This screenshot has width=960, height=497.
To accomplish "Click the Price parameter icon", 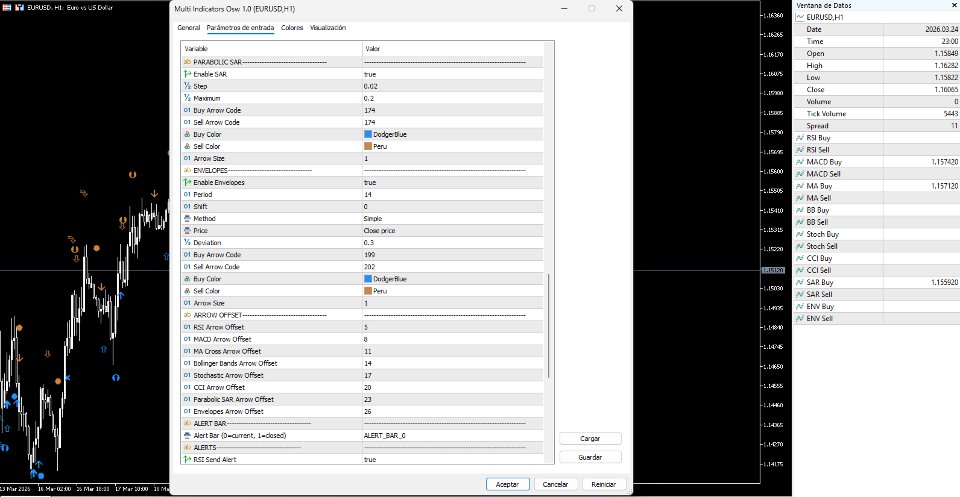I will [187, 231].
